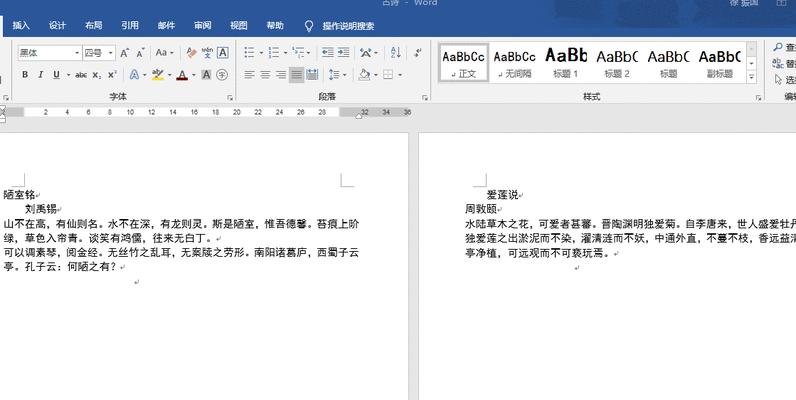
Task: Open the 帮助 tab
Action: pyautogui.click(x=275, y=26)
